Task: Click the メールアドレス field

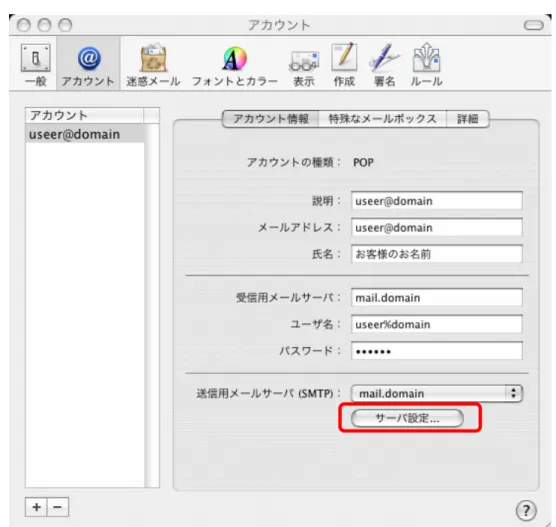Action: tap(437, 227)
